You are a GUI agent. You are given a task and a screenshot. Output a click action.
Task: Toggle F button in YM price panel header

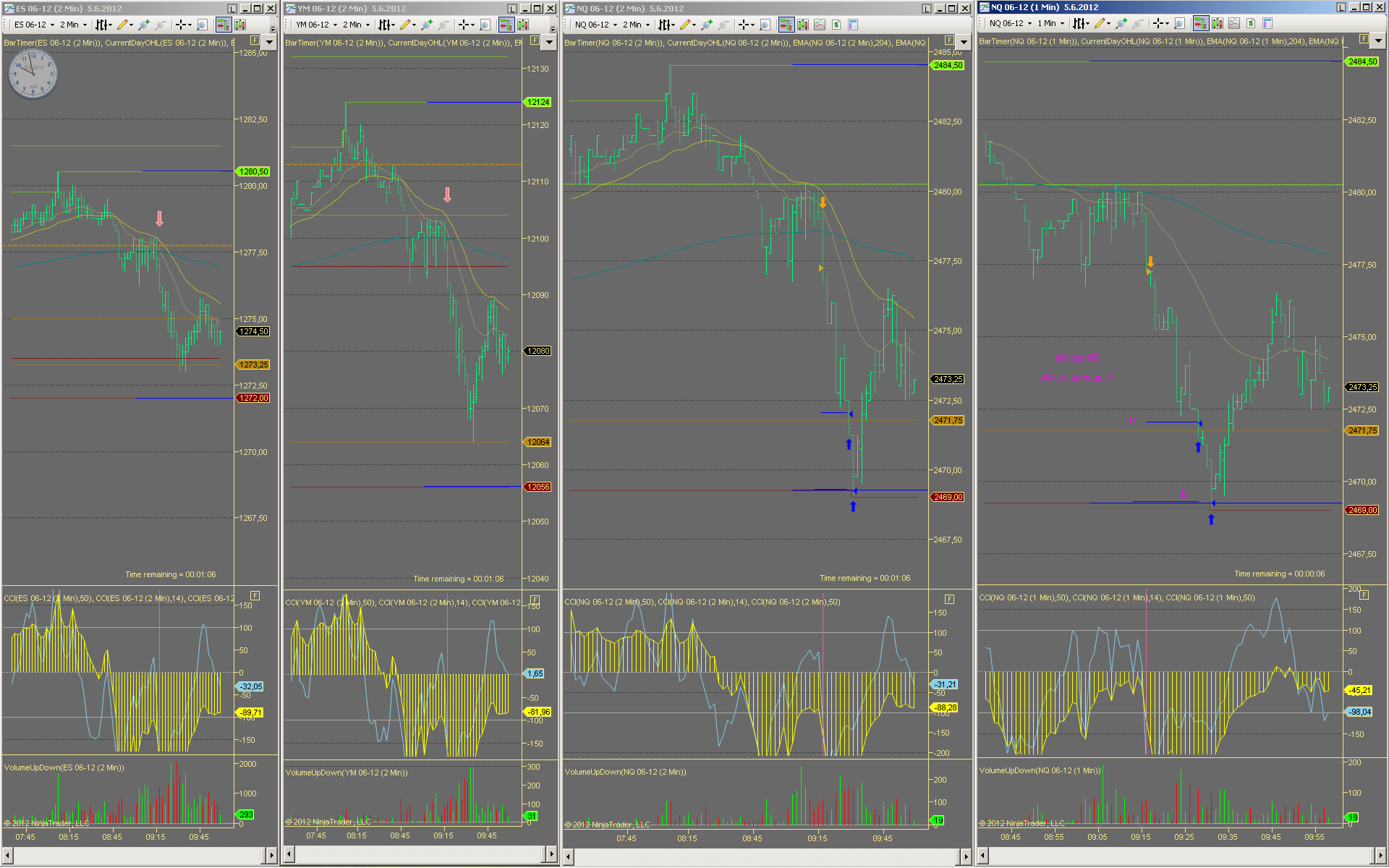(x=535, y=41)
